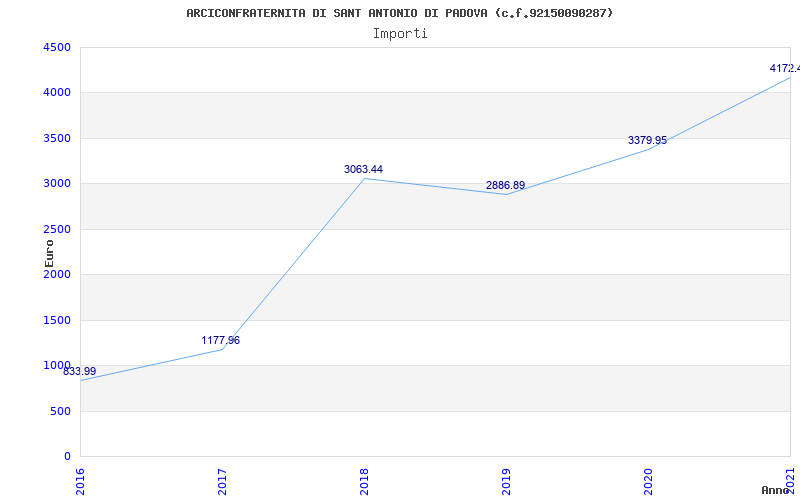Viewport: 800px width, 500px height.
Task: Select the 2886.89 data label
Action: pyautogui.click(x=505, y=185)
